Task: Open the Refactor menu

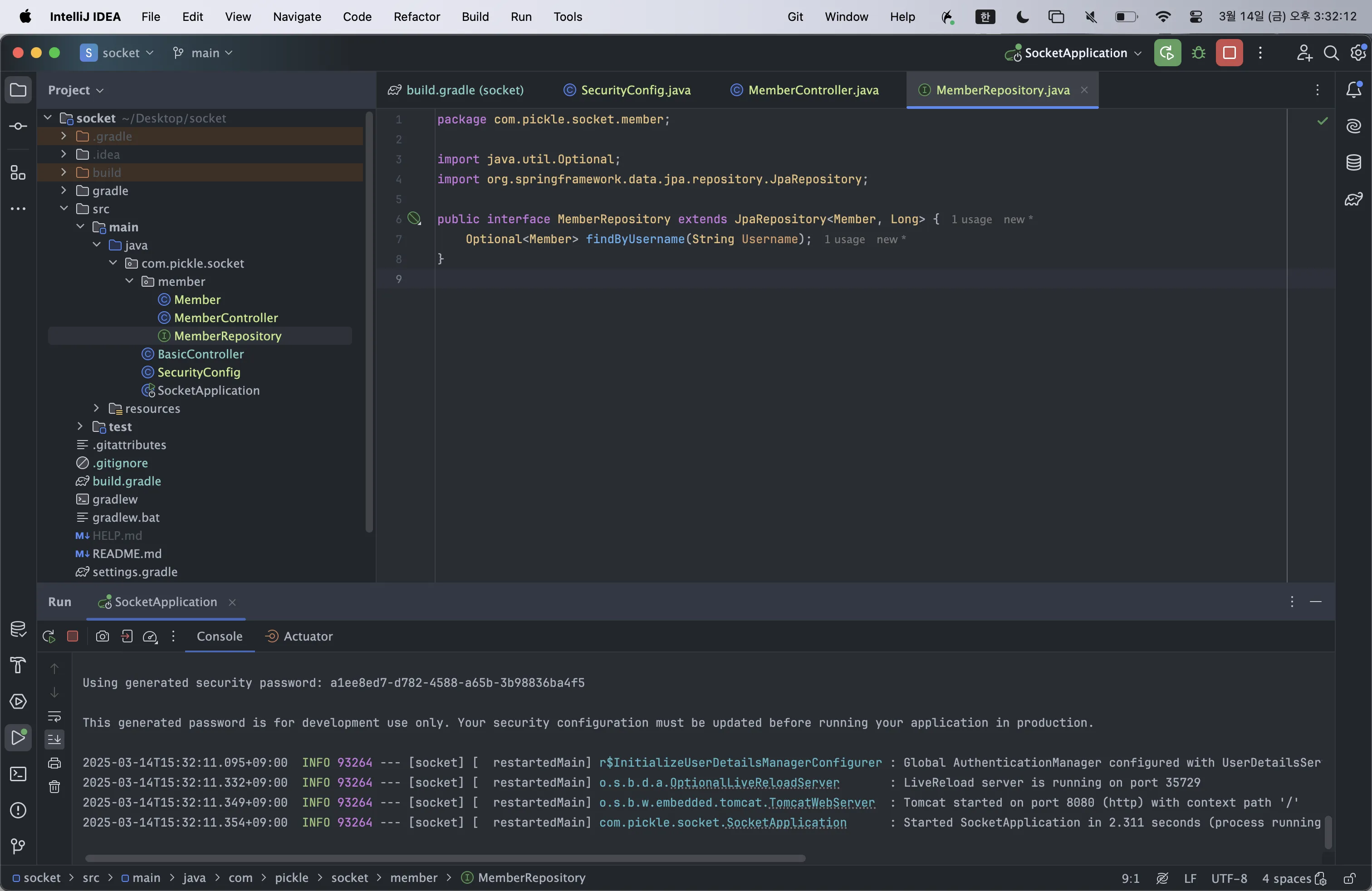Action: [416, 17]
